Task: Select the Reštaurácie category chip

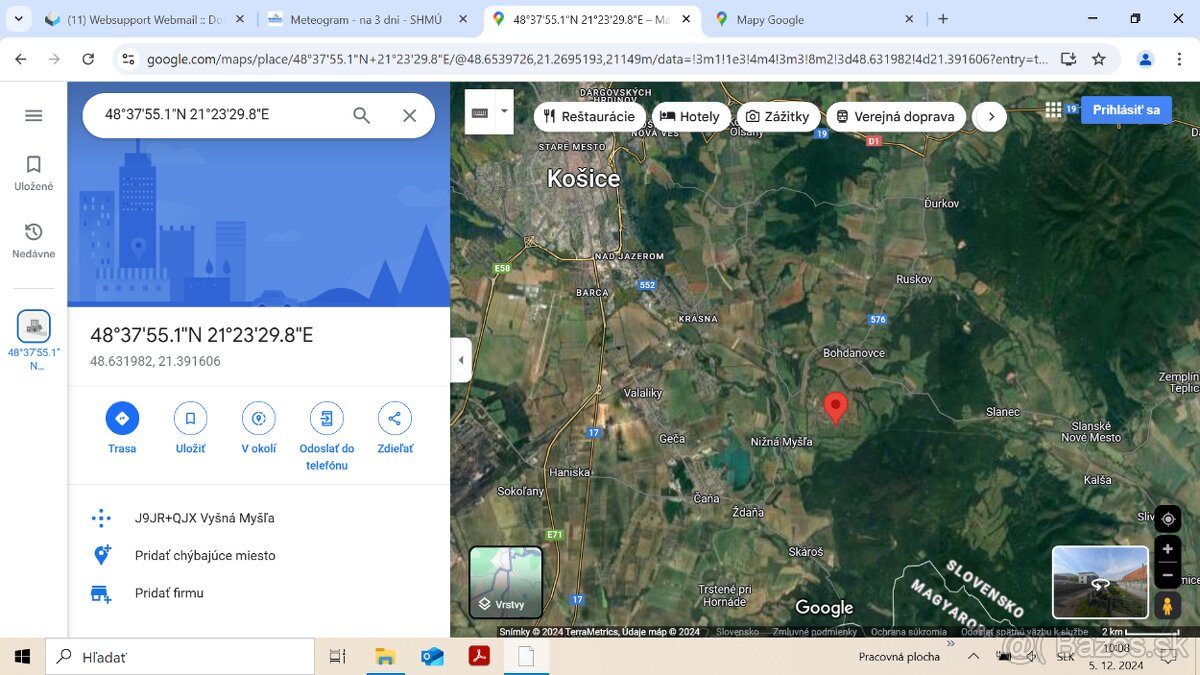Action: 589,116
